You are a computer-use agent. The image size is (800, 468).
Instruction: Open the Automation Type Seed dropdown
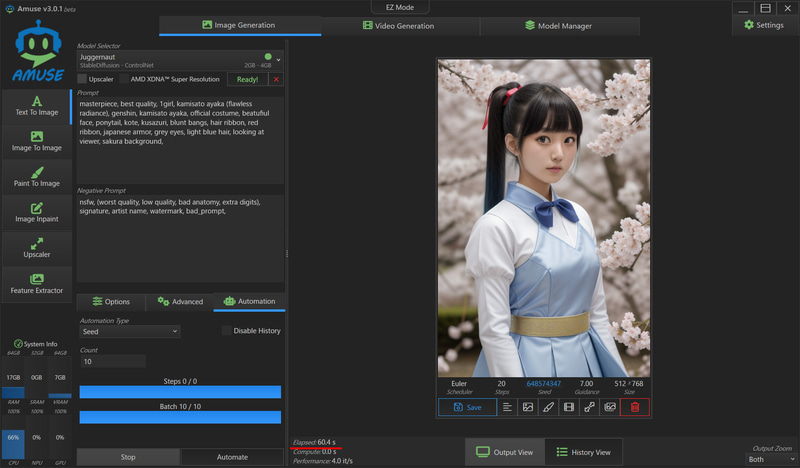point(130,331)
